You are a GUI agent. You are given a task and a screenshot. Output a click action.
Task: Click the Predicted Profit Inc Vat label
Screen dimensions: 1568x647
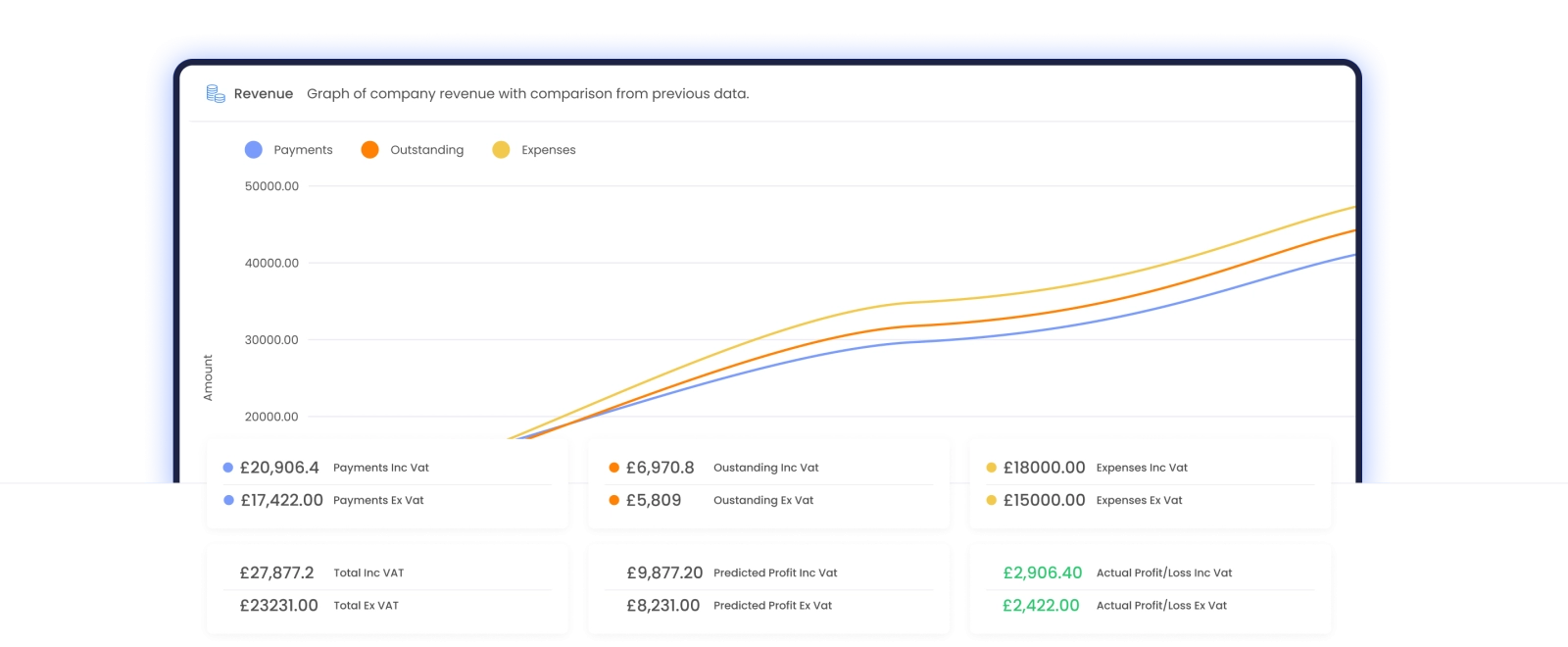[x=775, y=572]
